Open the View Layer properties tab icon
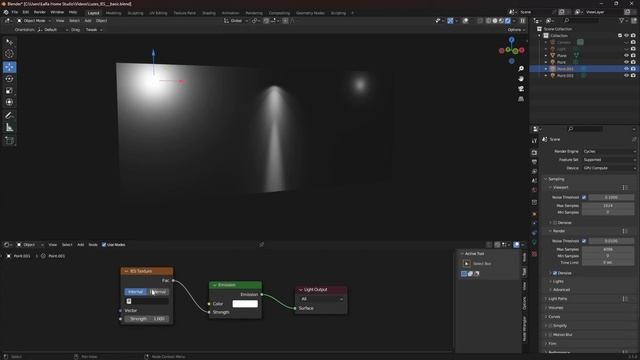640x360 pixels. pos(534,171)
